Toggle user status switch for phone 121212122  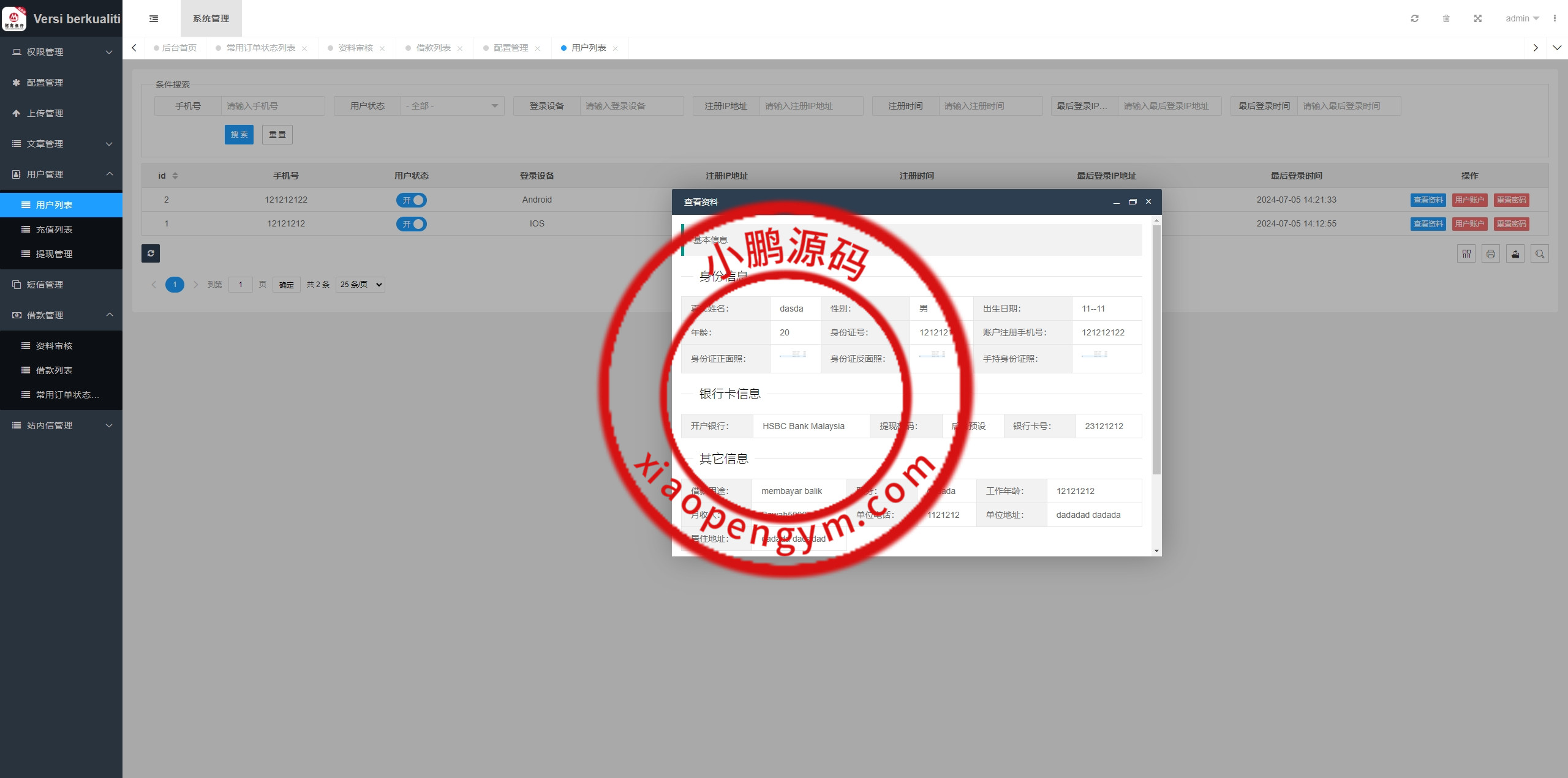pyautogui.click(x=412, y=200)
